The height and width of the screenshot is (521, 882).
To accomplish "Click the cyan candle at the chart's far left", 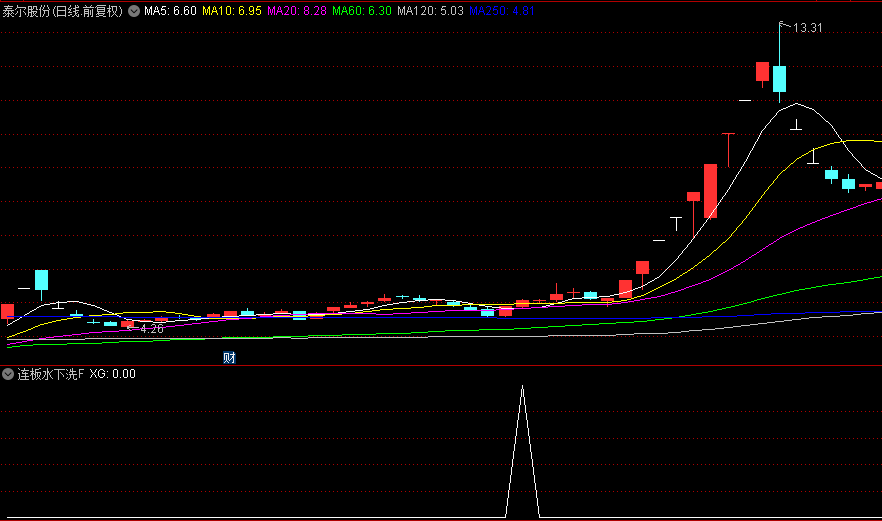I will click(x=41, y=279).
